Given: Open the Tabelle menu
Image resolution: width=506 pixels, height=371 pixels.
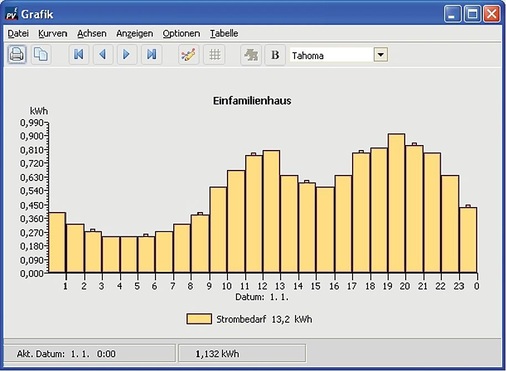Looking at the screenshot, I should point(224,33).
